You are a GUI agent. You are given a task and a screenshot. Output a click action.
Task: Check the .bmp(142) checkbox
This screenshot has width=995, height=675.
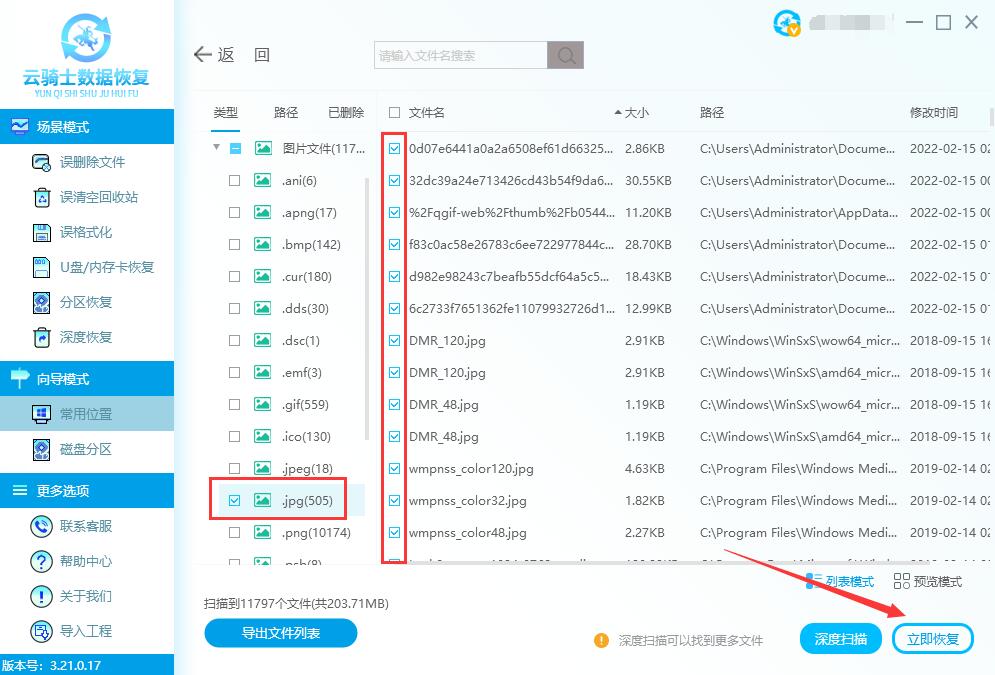234,244
